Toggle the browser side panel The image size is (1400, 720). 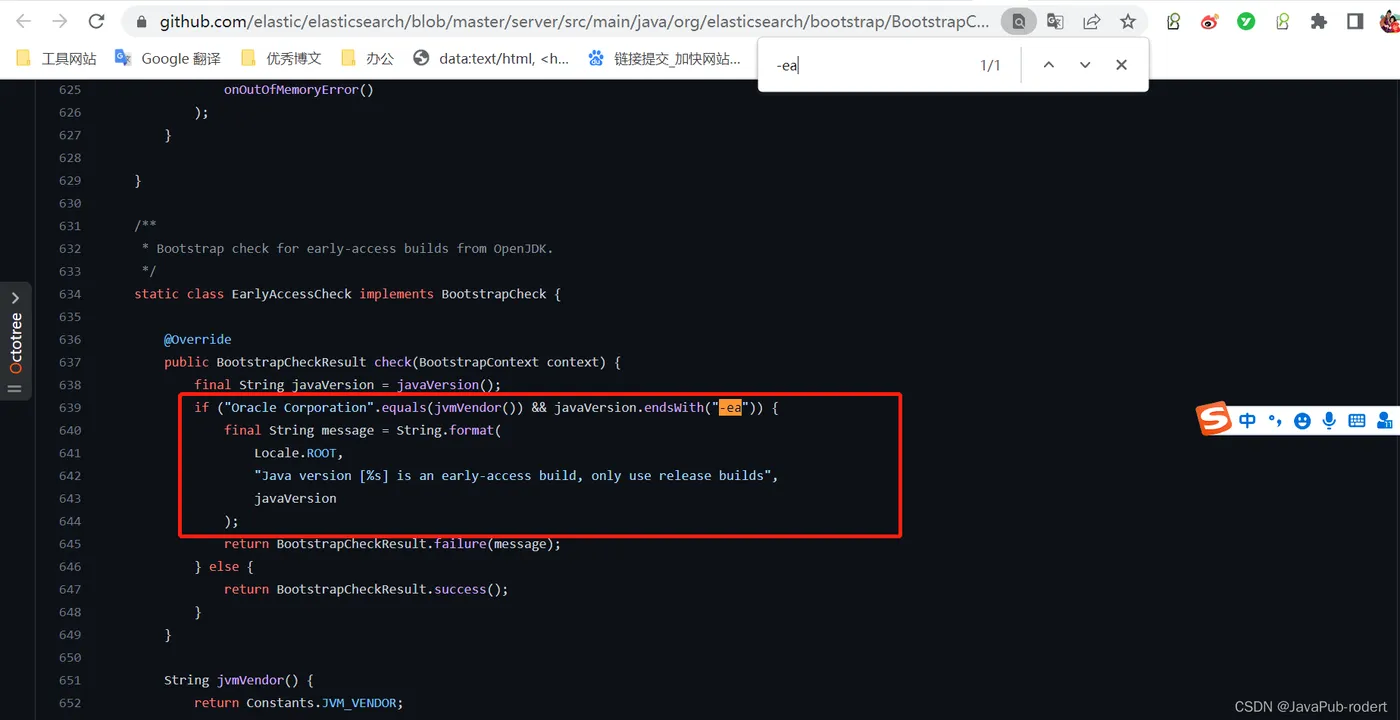click(x=1355, y=21)
